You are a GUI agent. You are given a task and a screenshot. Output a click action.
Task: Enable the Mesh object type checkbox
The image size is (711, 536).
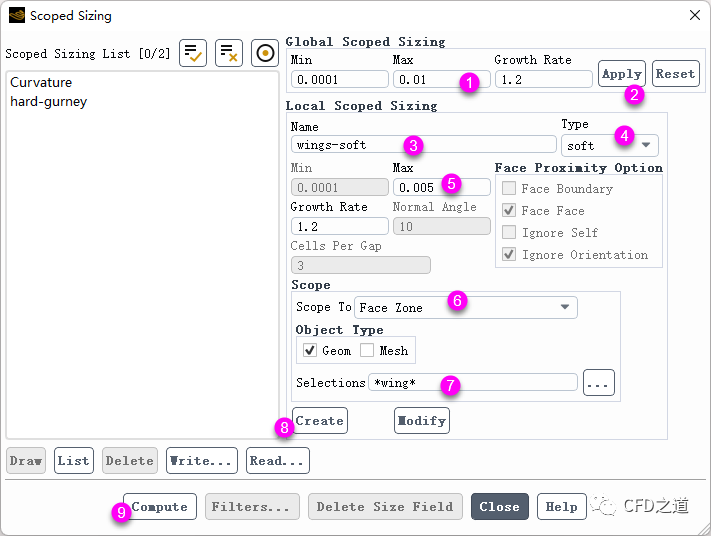[x=367, y=350]
